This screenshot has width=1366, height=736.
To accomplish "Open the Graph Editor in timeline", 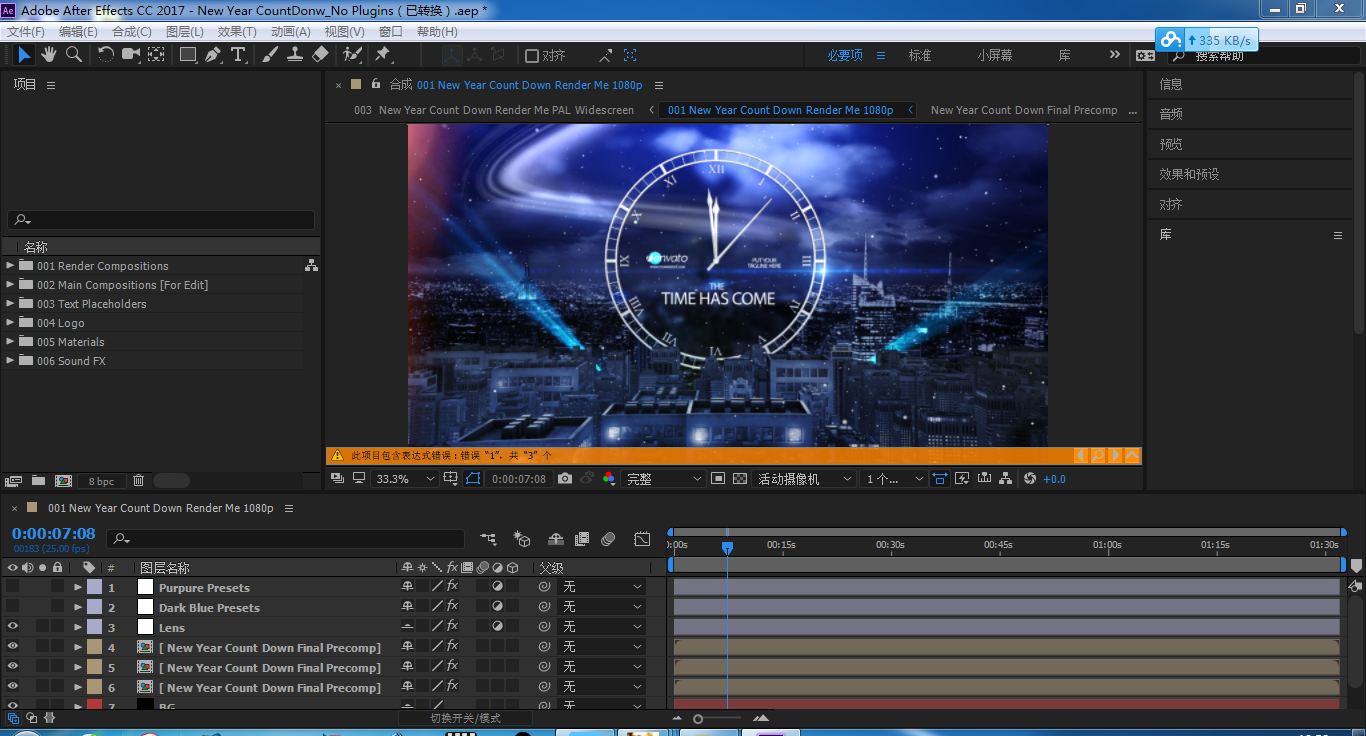I will tap(642, 539).
